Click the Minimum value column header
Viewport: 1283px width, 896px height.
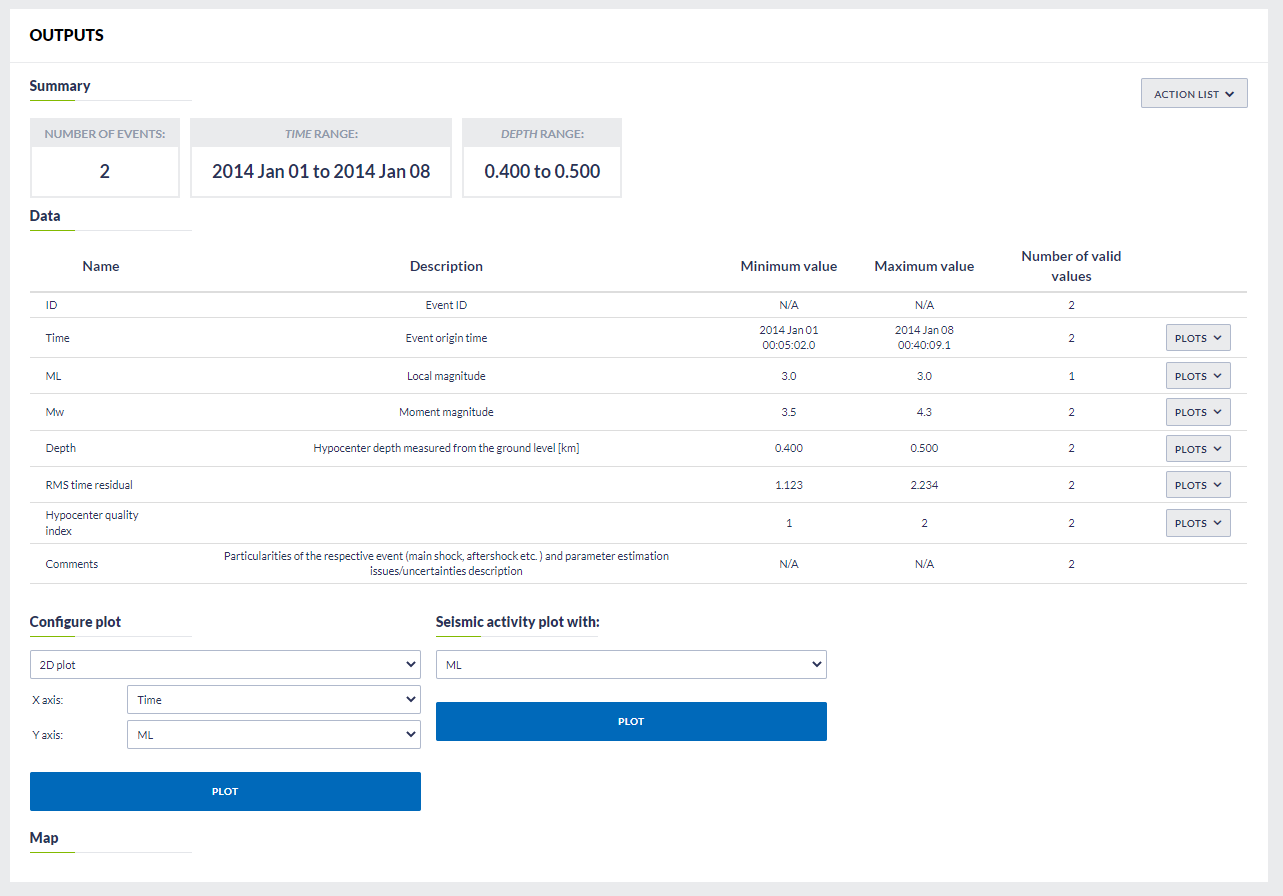pos(788,266)
